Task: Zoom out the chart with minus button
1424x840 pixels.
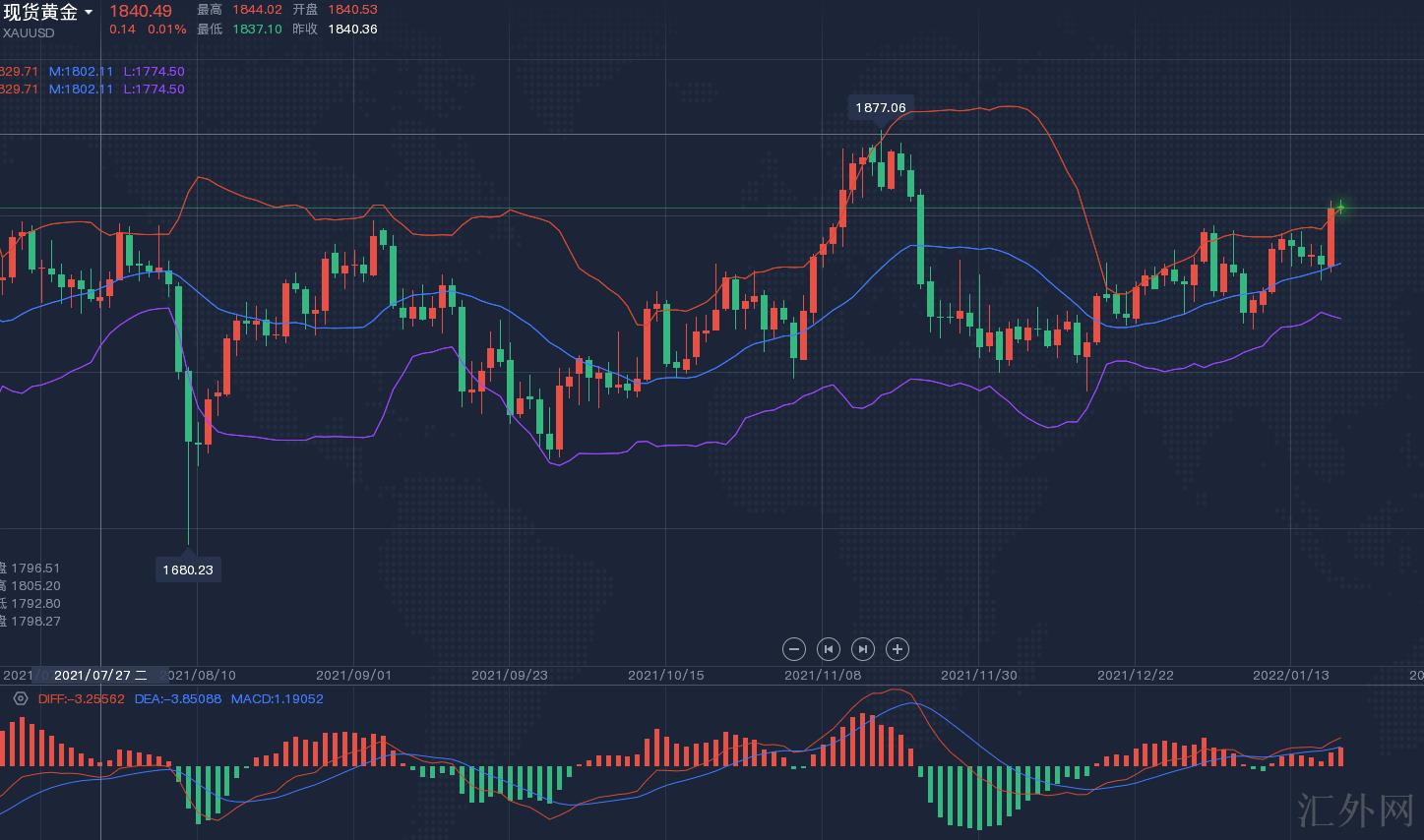Action: 794,649
